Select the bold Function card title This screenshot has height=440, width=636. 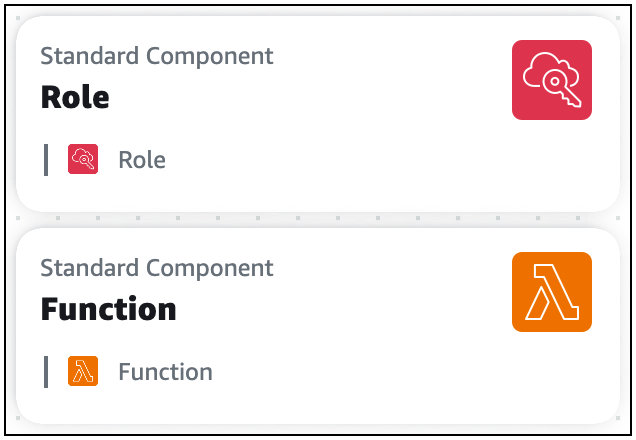click(x=108, y=309)
